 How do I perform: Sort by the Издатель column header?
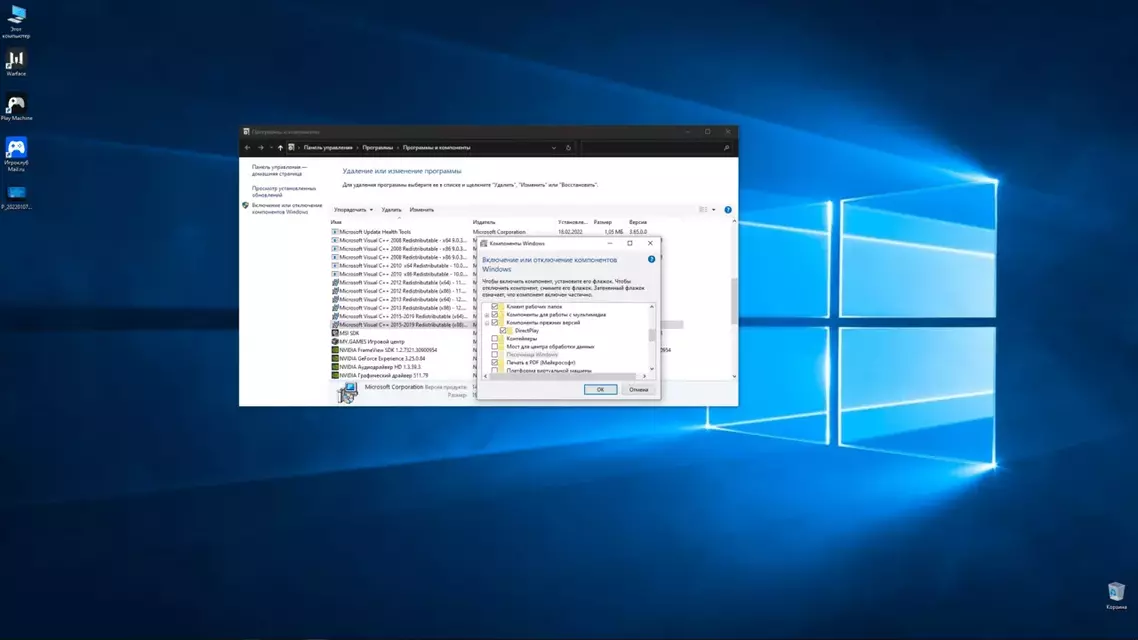click(x=484, y=222)
